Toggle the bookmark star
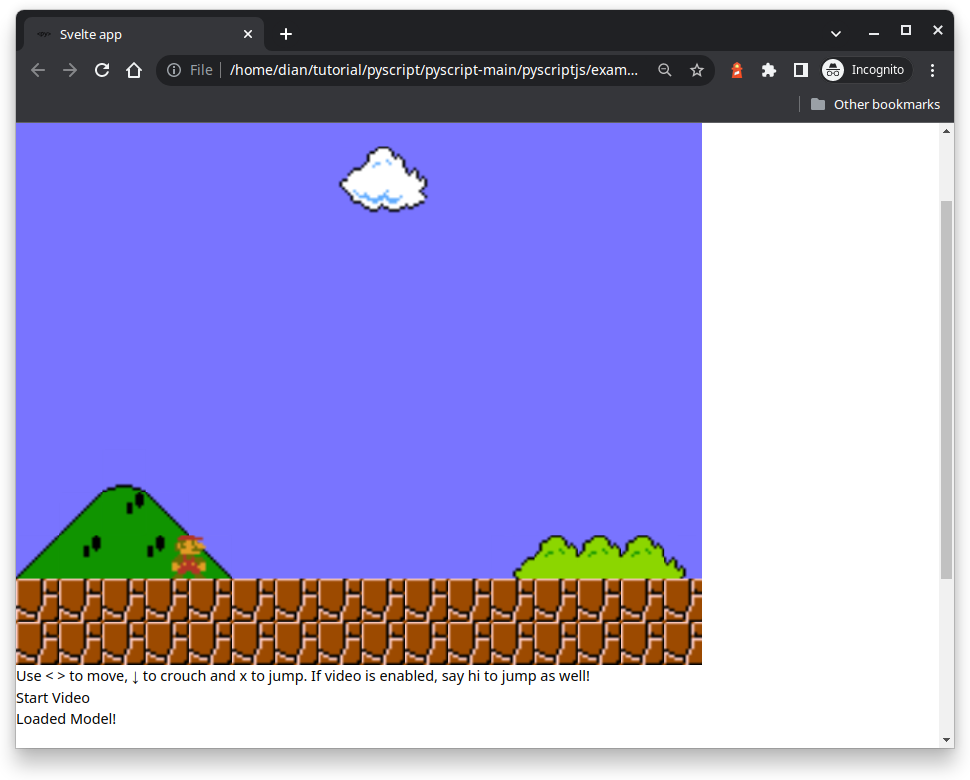This screenshot has width=970, height=780. pyautogui.click(x=697, y=70)
